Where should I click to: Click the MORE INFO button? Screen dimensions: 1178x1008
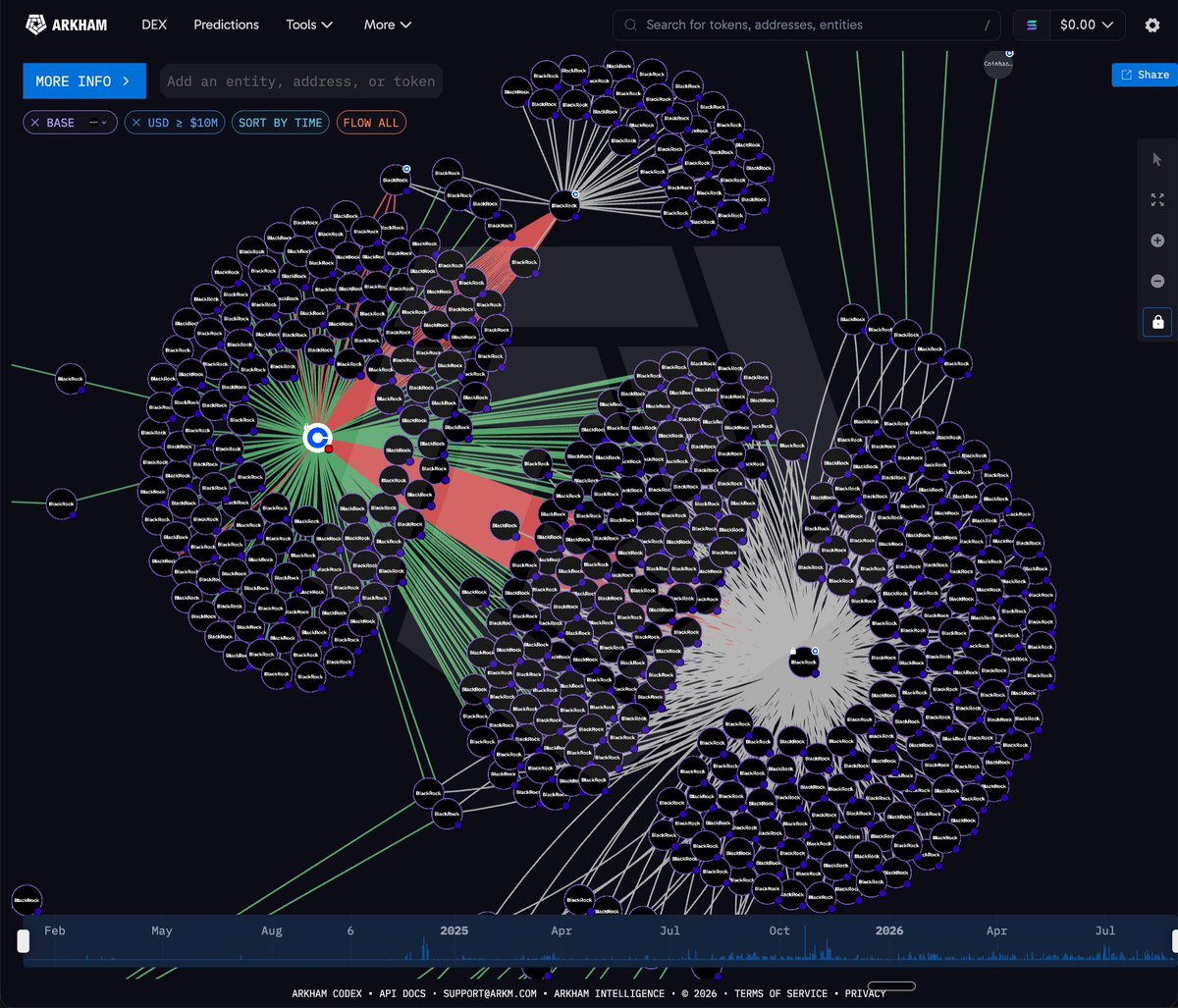point(84,81)
